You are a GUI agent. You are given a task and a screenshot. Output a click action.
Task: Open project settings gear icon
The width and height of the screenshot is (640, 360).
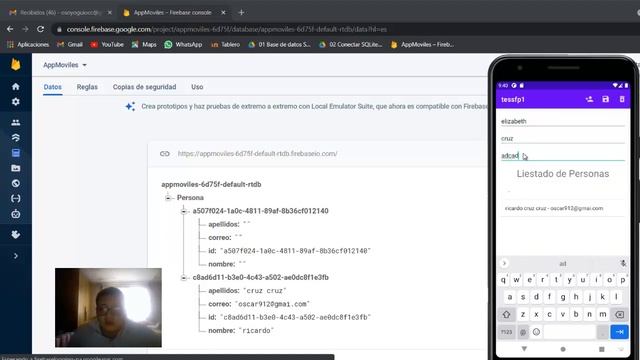(x=16, y=102)
